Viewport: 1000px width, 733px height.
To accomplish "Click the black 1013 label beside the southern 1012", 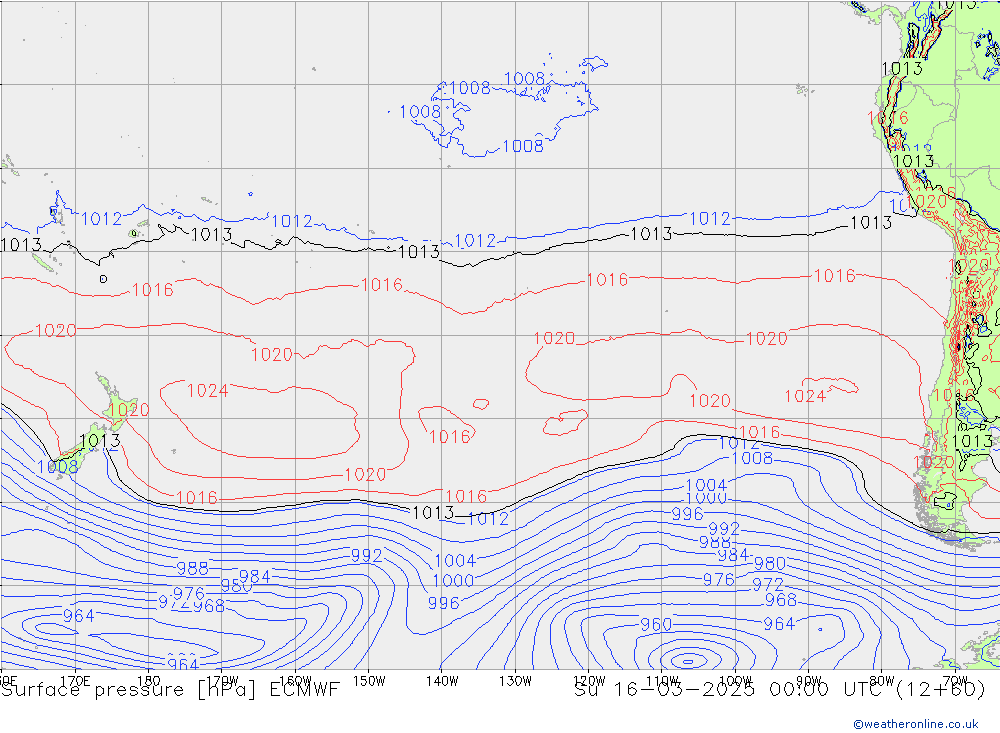I will point(433,513).
